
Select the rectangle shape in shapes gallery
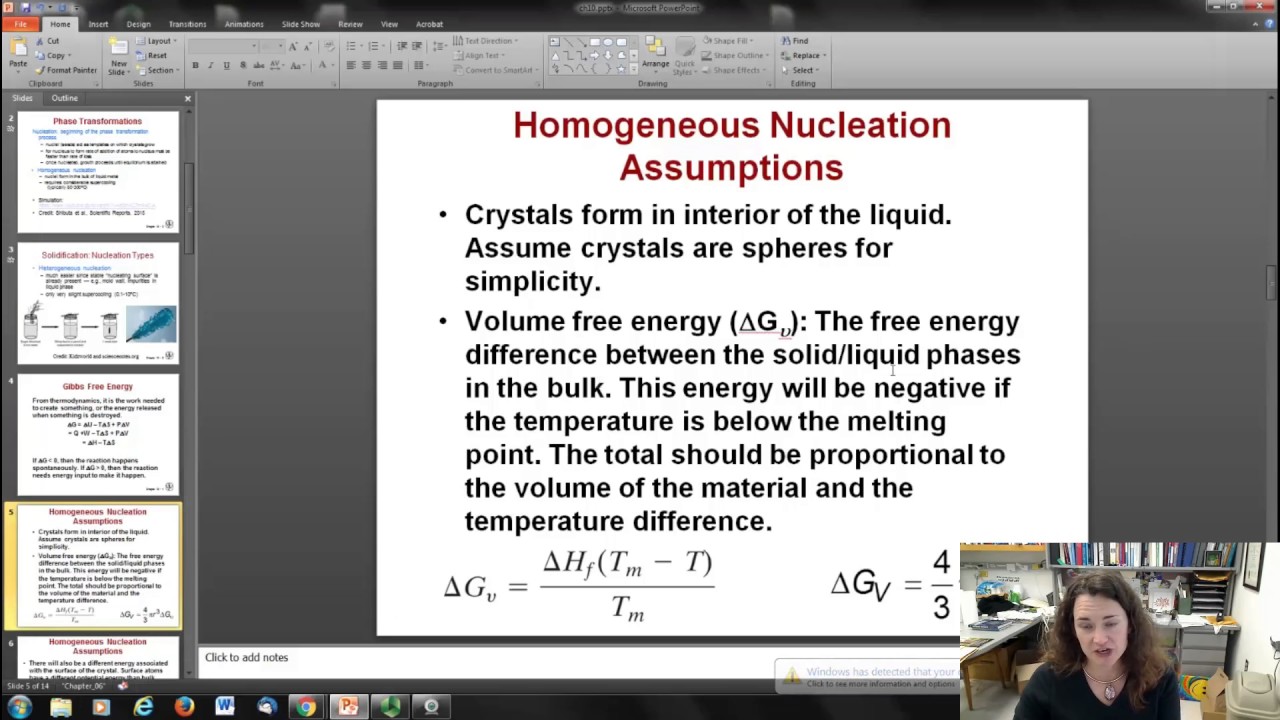click(x=595, y=42)
